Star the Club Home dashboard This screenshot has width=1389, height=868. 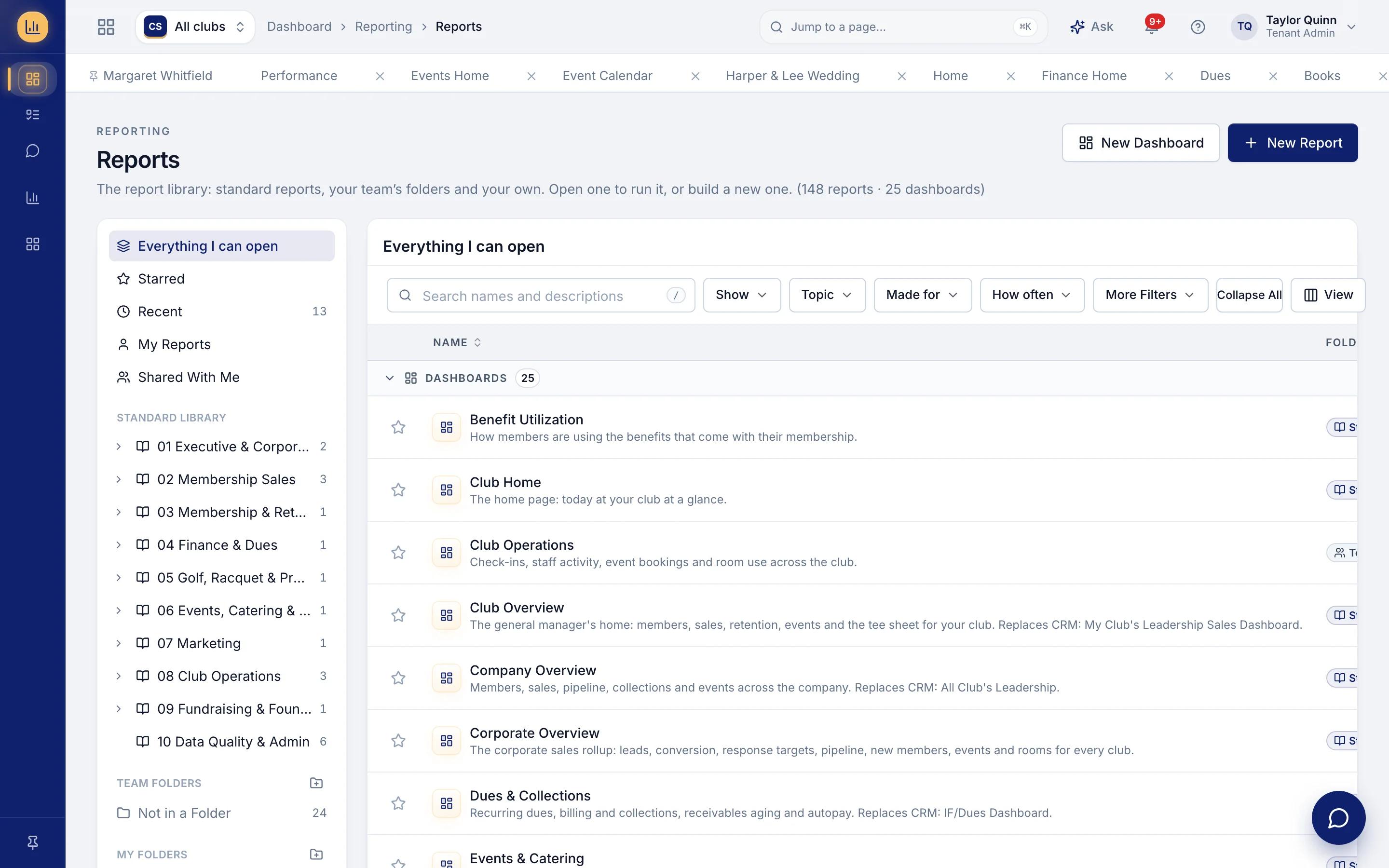coord(398,489)
